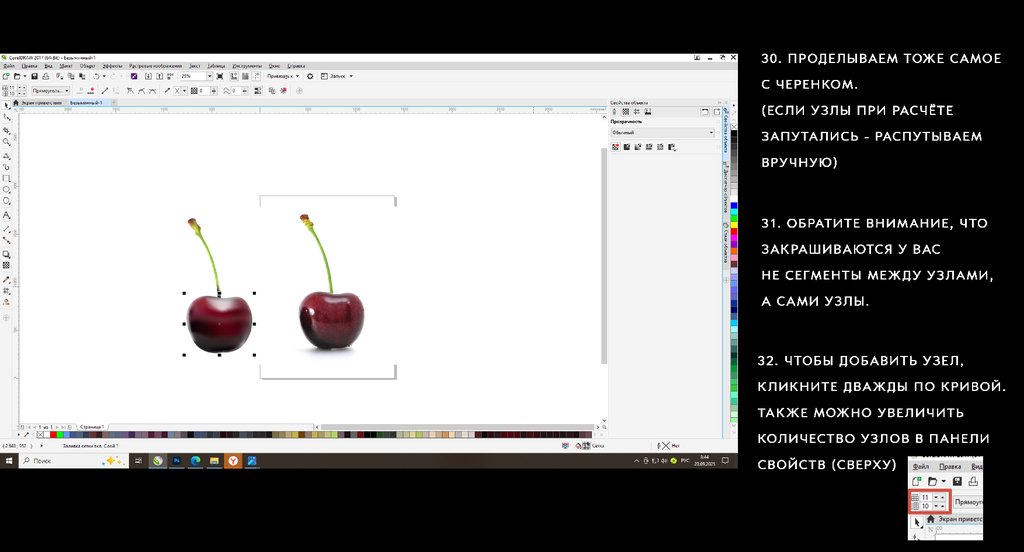
Task: Select the Polygon tool
Action: [x=7, y=201]
